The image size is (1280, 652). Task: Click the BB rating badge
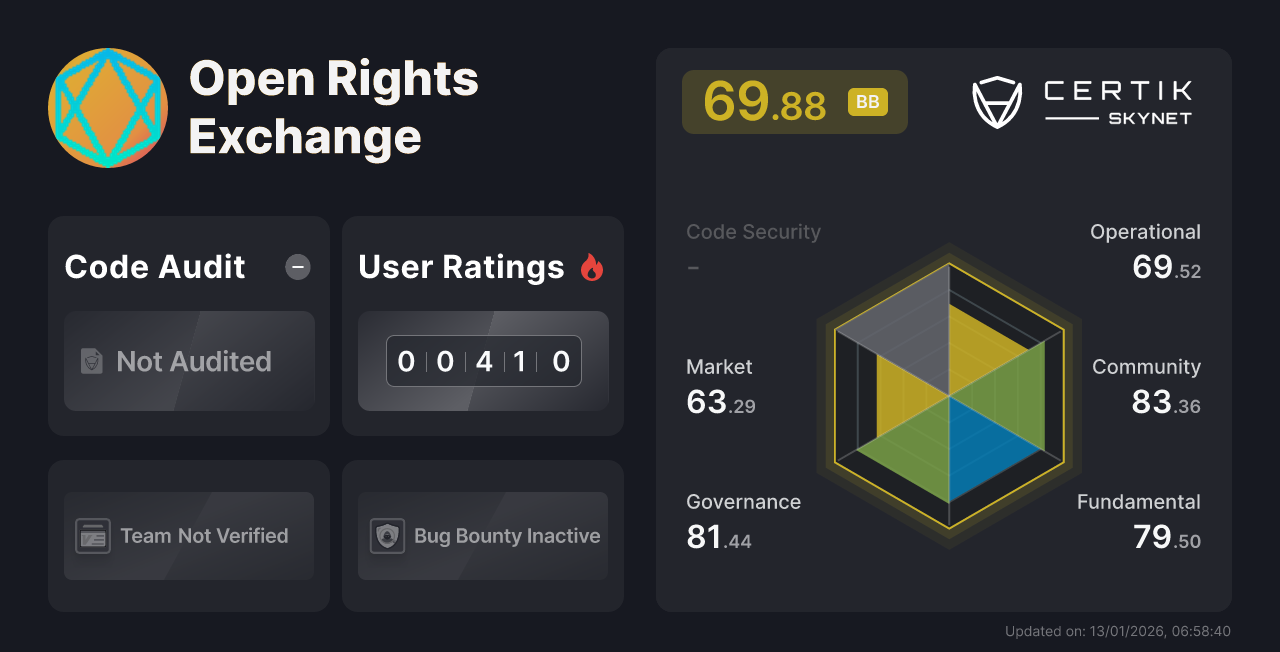pos(869,101)
